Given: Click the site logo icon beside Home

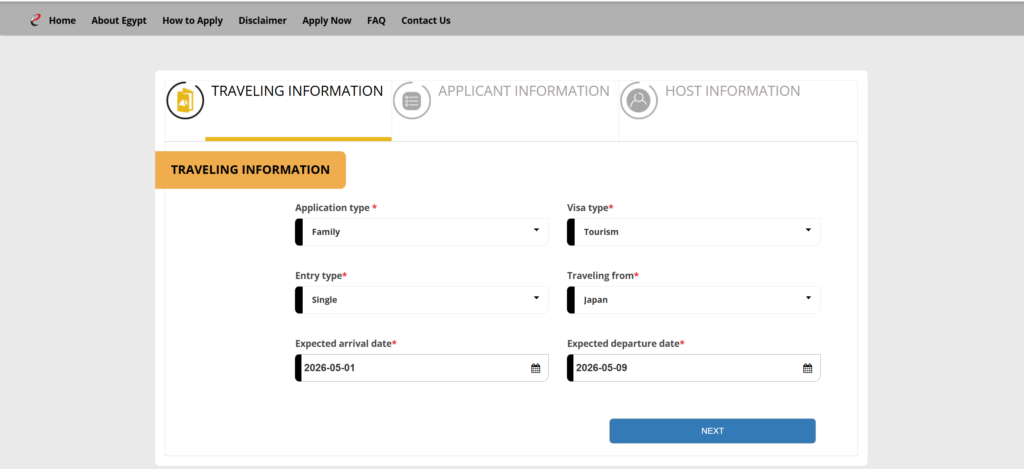Looking at the screenshot, I should [x=36, y=20].
